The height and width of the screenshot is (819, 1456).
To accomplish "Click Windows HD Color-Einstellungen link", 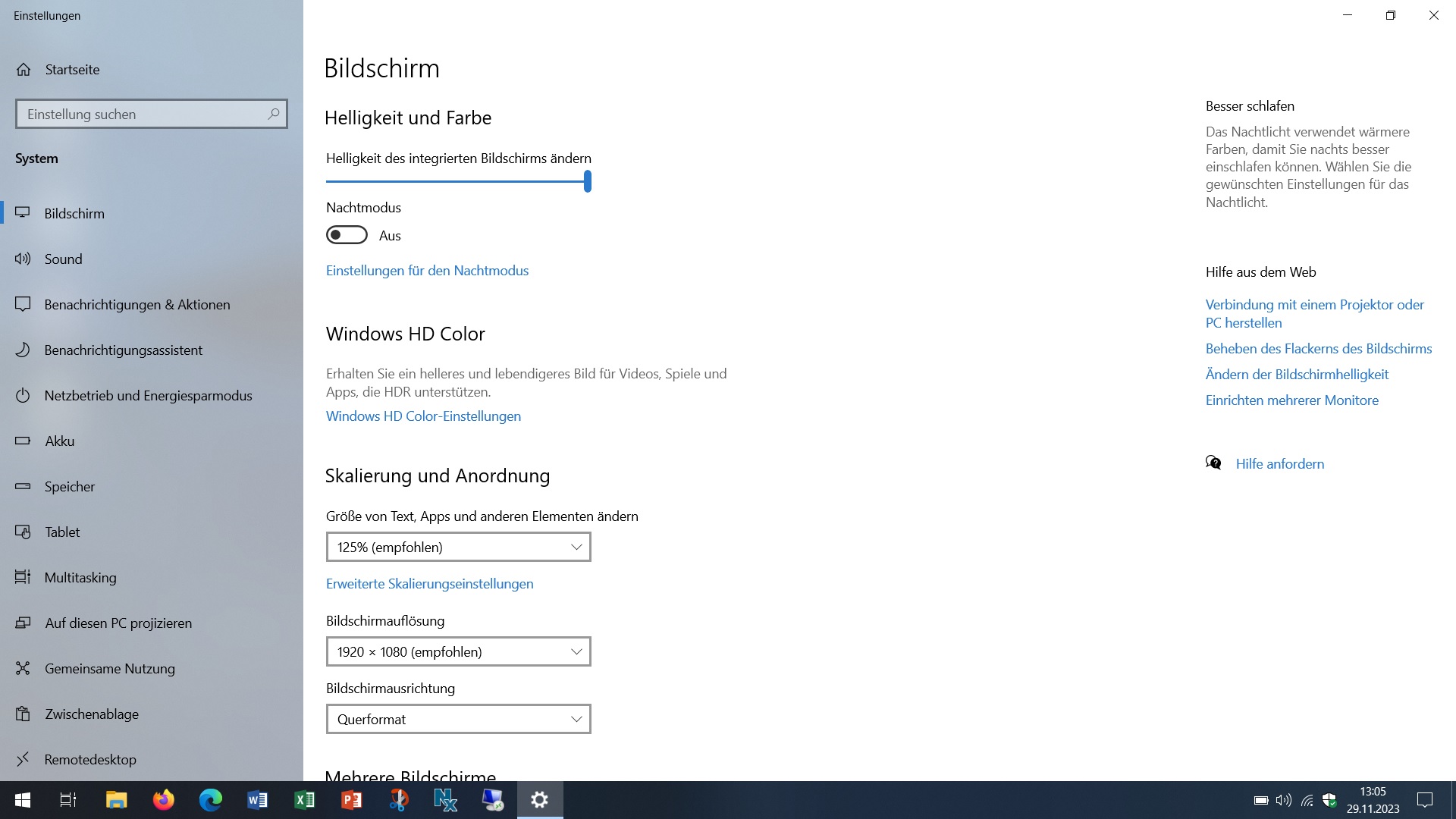I will [x=423, y=416].
